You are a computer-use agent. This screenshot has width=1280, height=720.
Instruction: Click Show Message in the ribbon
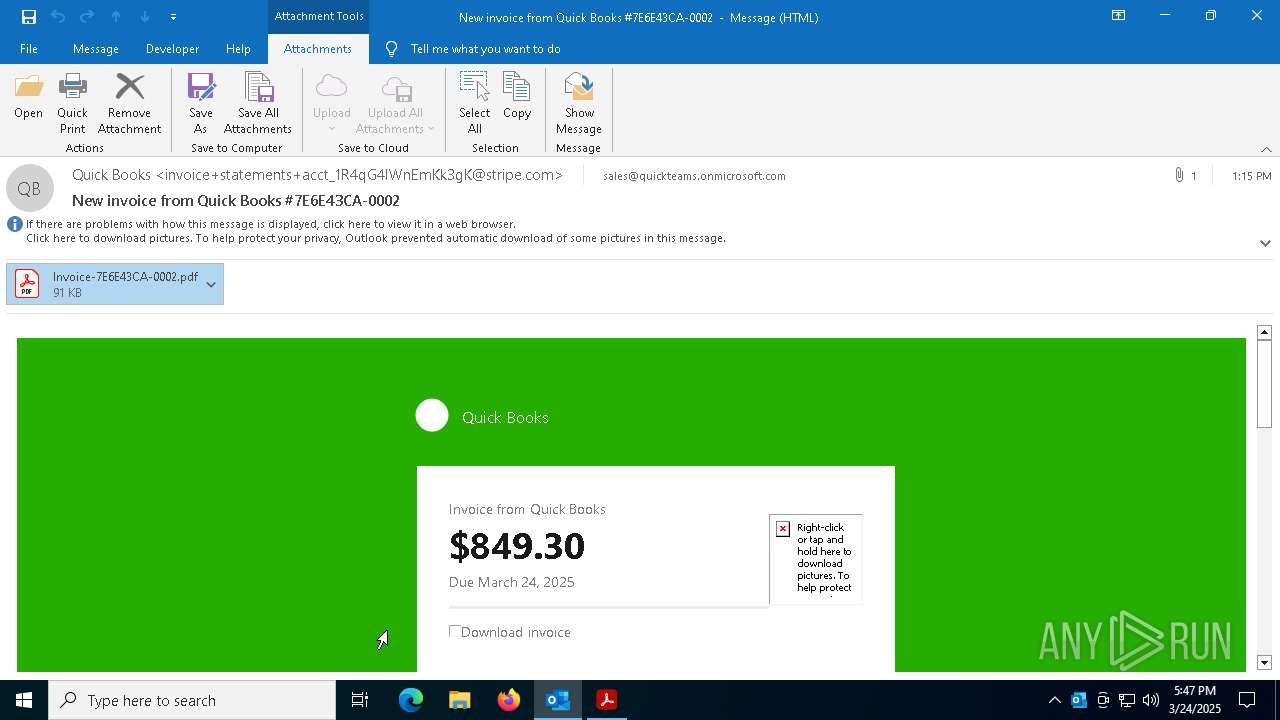579,103
